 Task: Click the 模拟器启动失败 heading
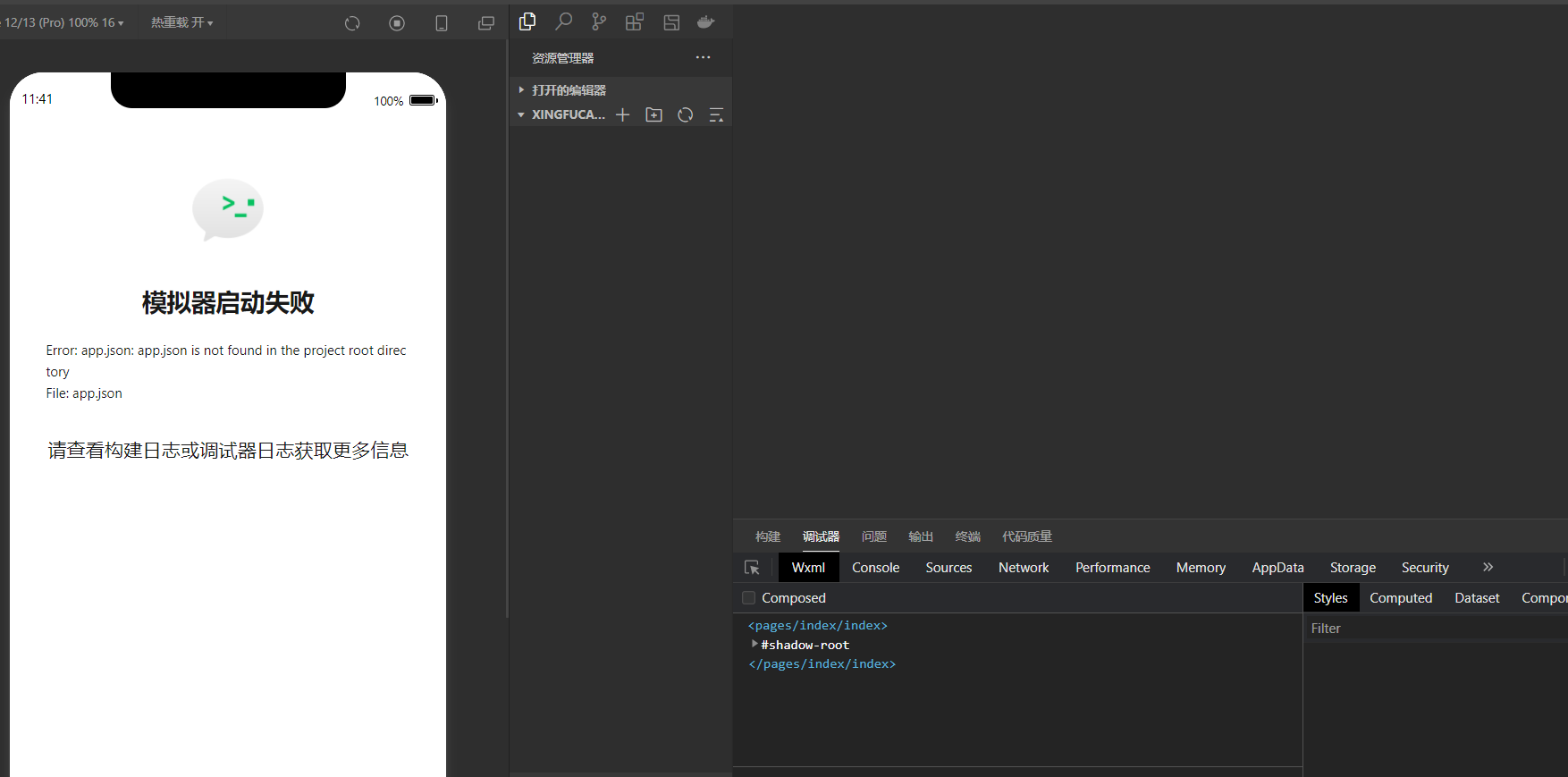[228, 302]
